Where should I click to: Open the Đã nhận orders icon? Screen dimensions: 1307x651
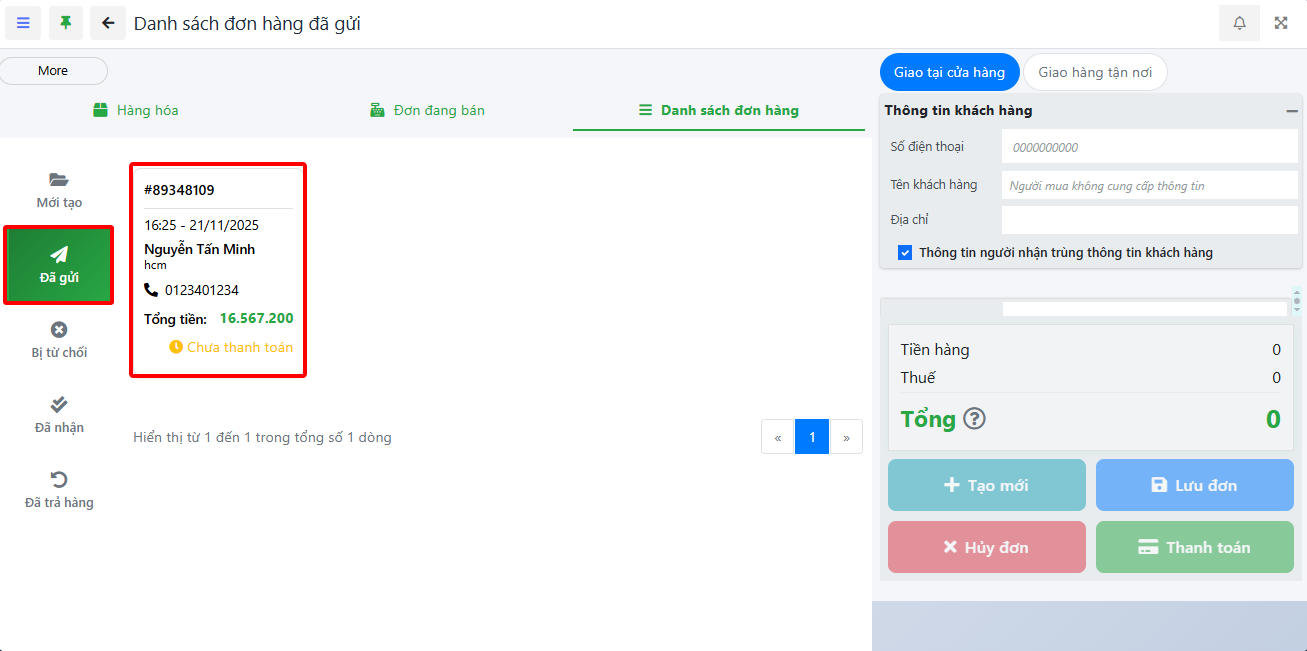coord(59,405)
